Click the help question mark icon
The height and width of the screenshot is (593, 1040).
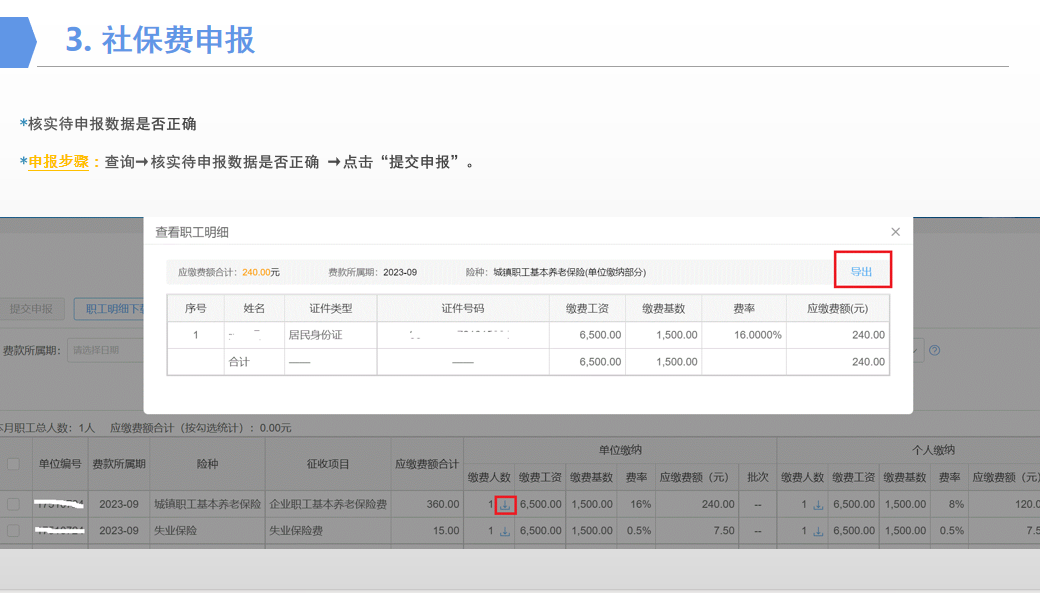point(935,350)
